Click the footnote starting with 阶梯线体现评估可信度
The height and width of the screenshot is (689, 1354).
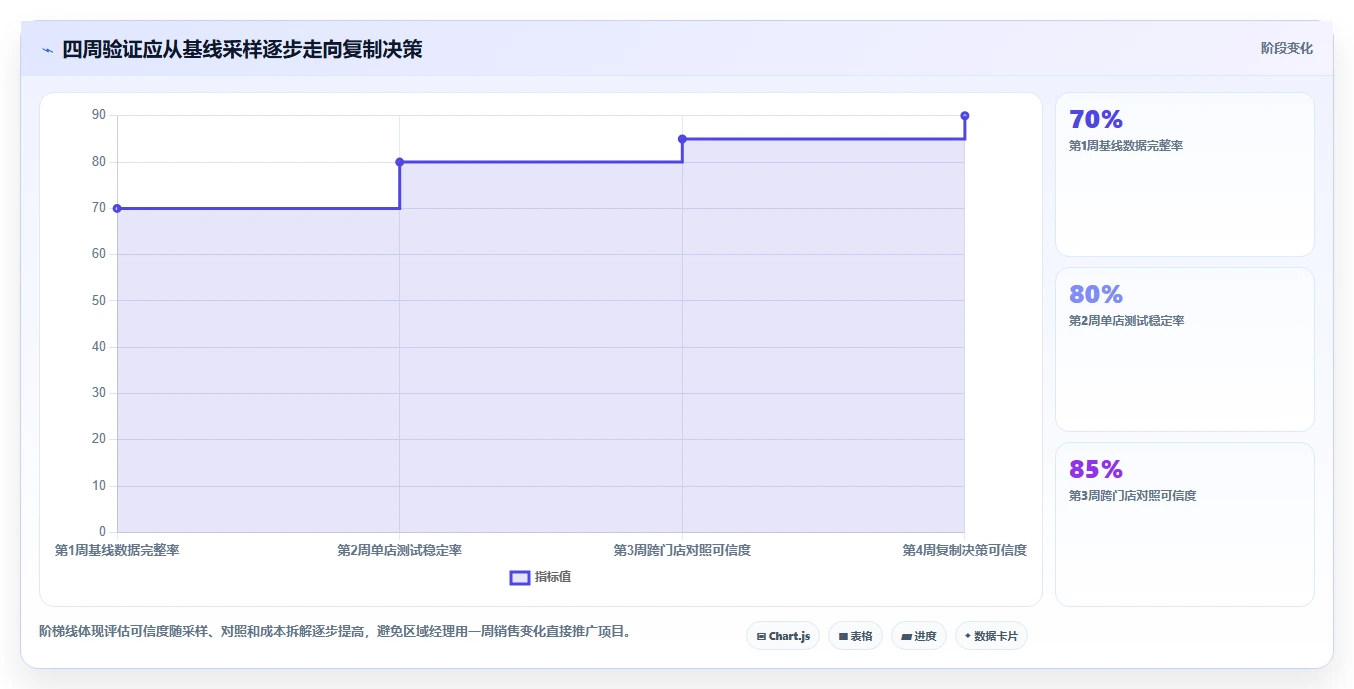335,631
